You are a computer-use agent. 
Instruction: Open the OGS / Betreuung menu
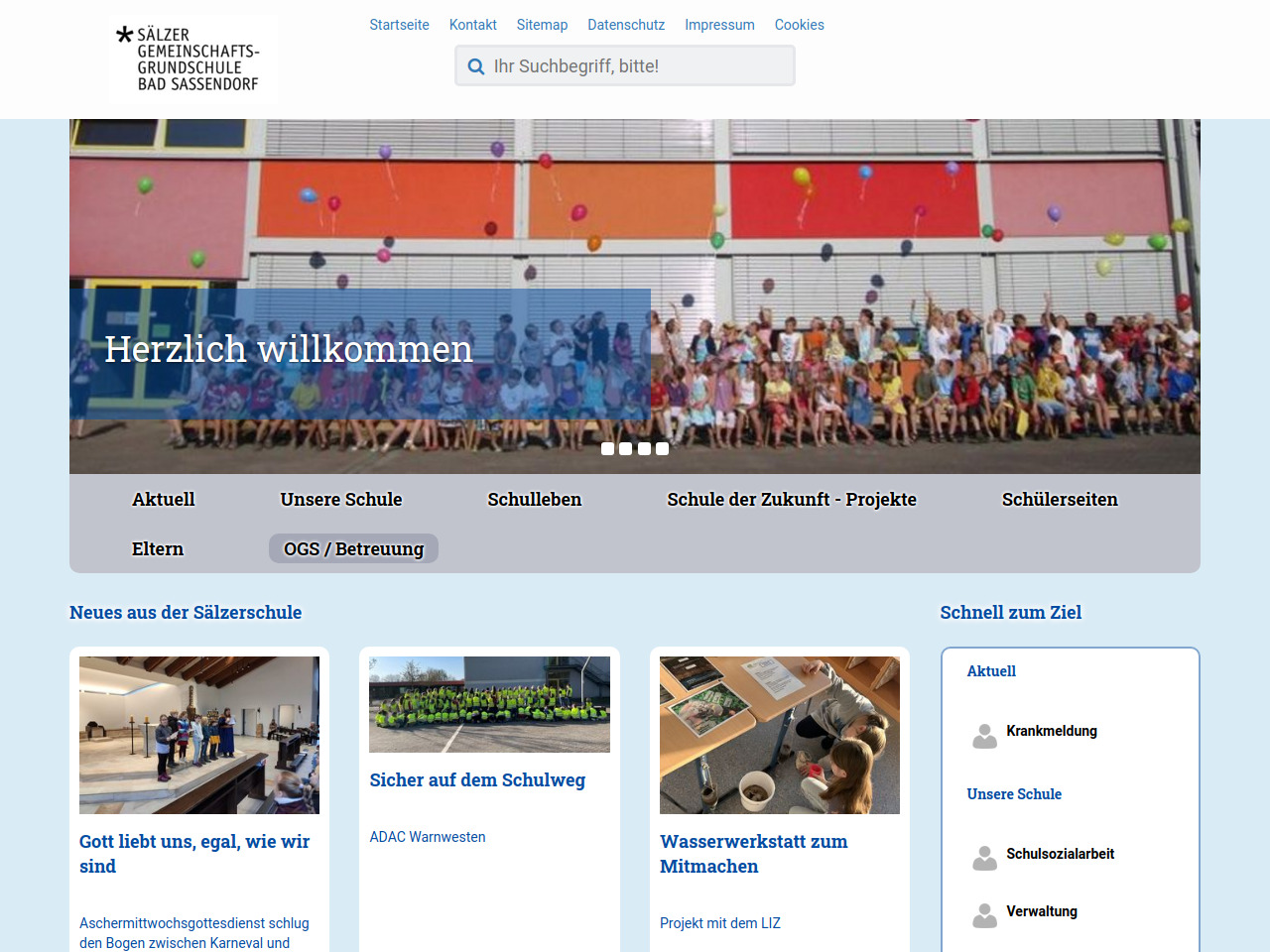[x=353, y=549]
